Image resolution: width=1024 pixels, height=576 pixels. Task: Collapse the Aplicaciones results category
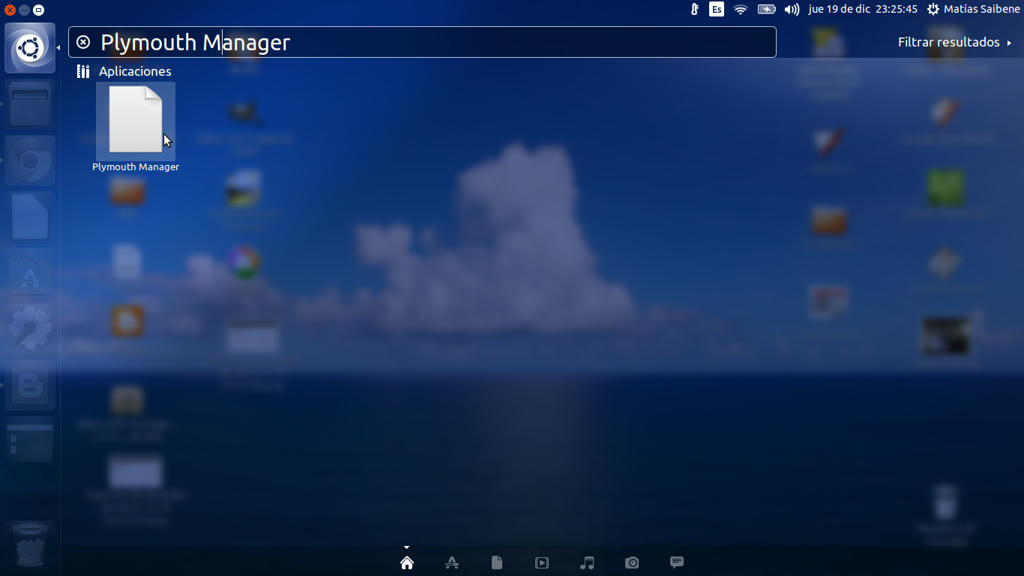click(x=124, y=71)
